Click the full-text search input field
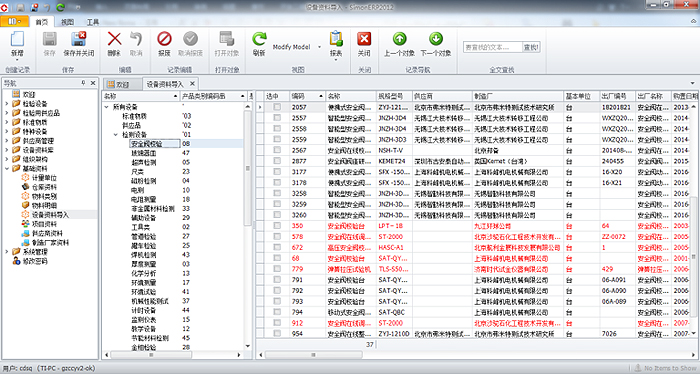Screen dimensions: 700x375 tap(492, 47)
